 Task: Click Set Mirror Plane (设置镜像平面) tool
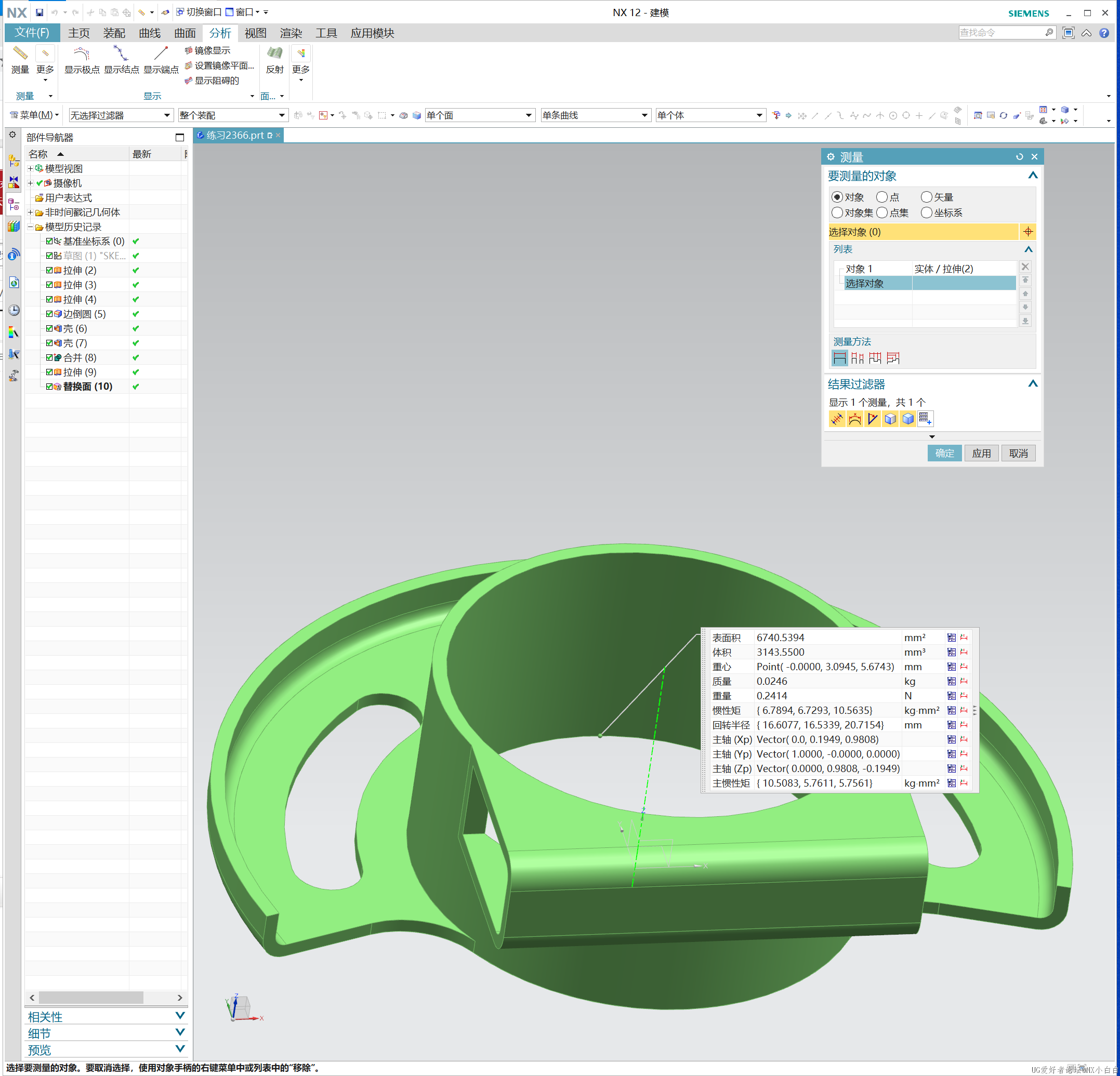pos(219,65)
